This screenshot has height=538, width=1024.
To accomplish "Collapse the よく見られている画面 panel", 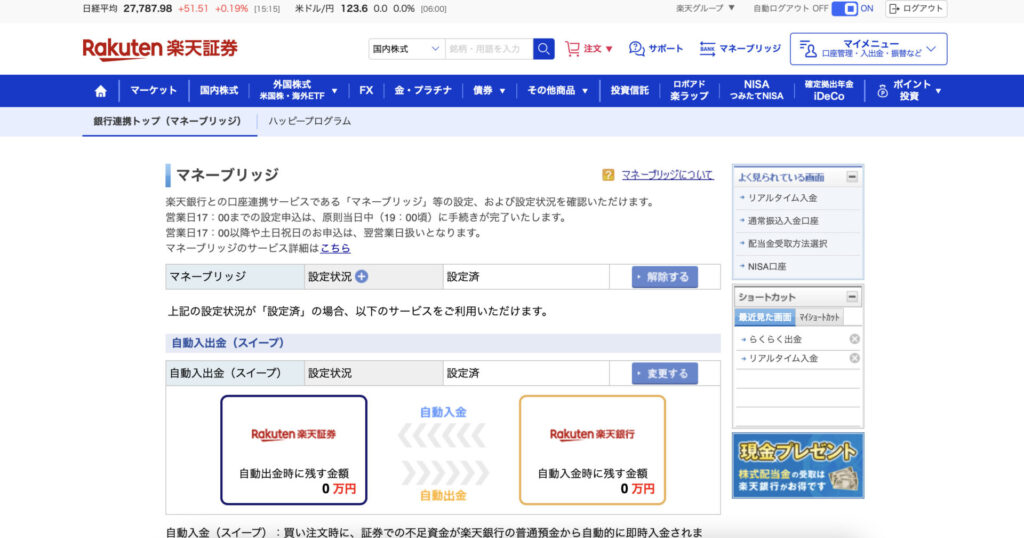I will tap(852, 177).
